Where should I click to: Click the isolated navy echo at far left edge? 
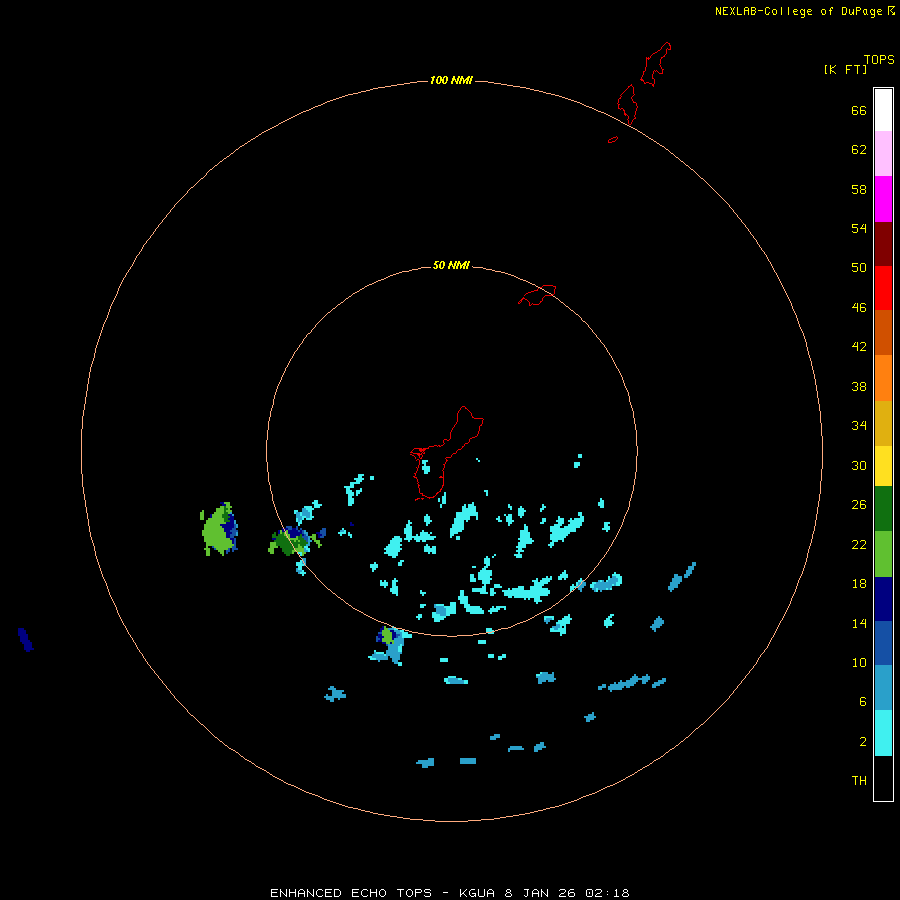point(25,639)
